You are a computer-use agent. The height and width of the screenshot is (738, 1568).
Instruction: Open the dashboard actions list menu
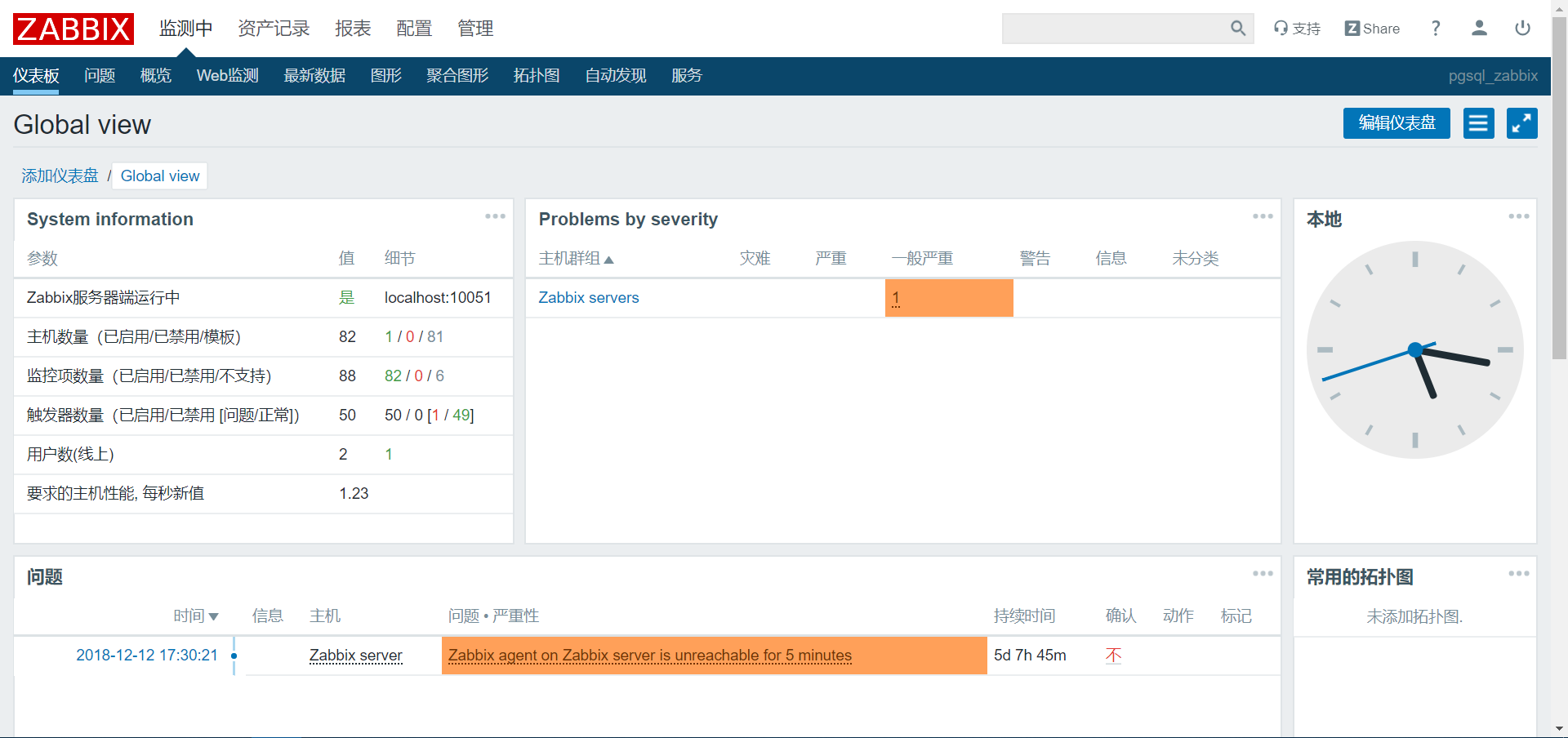tap(1478, 123)
